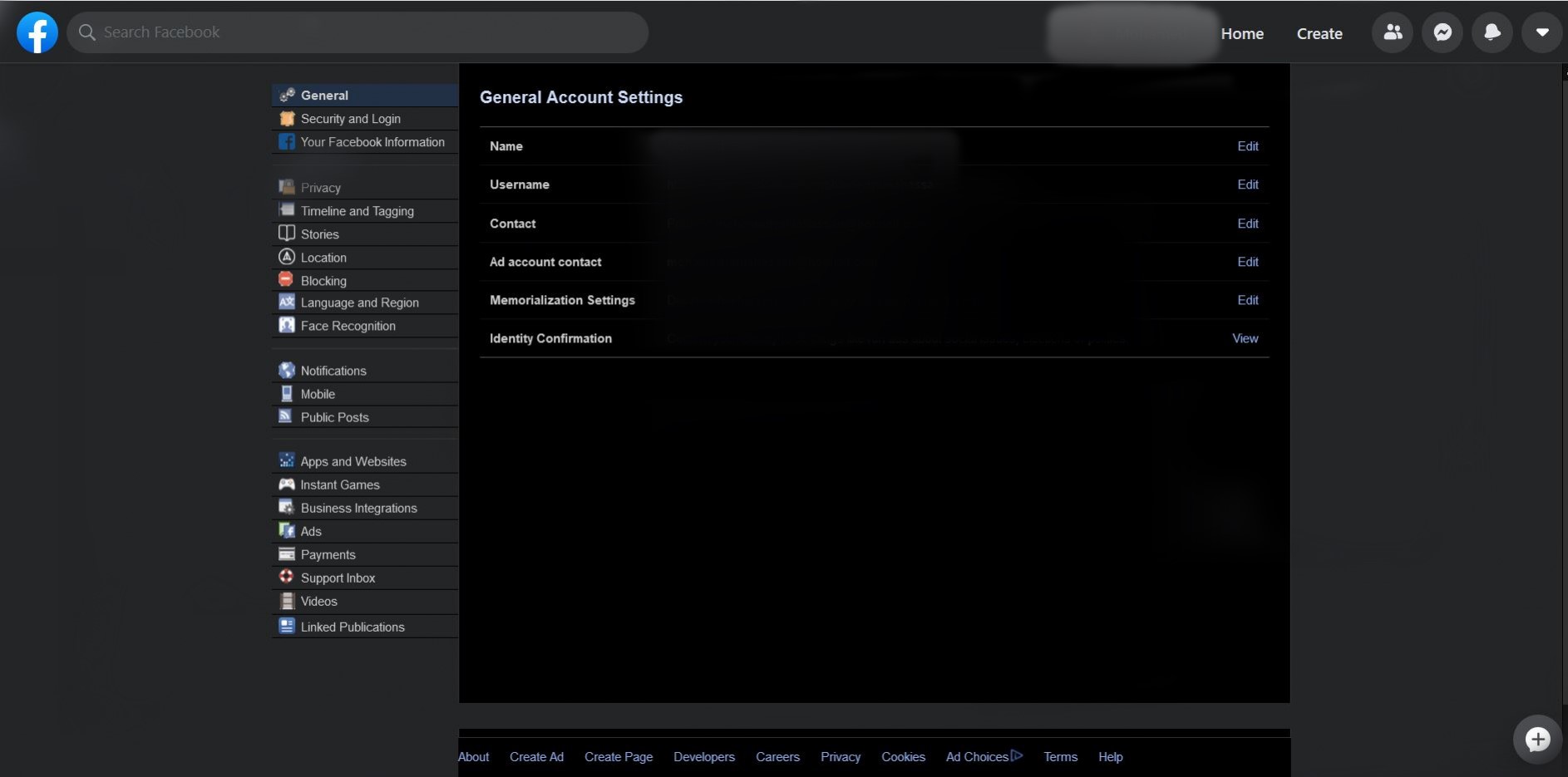Open the Notifications bell icon
This screenshot has width=1568, height=777.
(1492, 32)
